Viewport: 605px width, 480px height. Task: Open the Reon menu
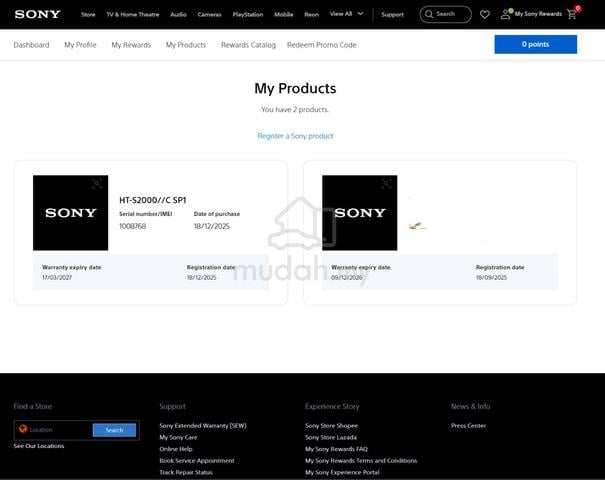click(311, 15)
